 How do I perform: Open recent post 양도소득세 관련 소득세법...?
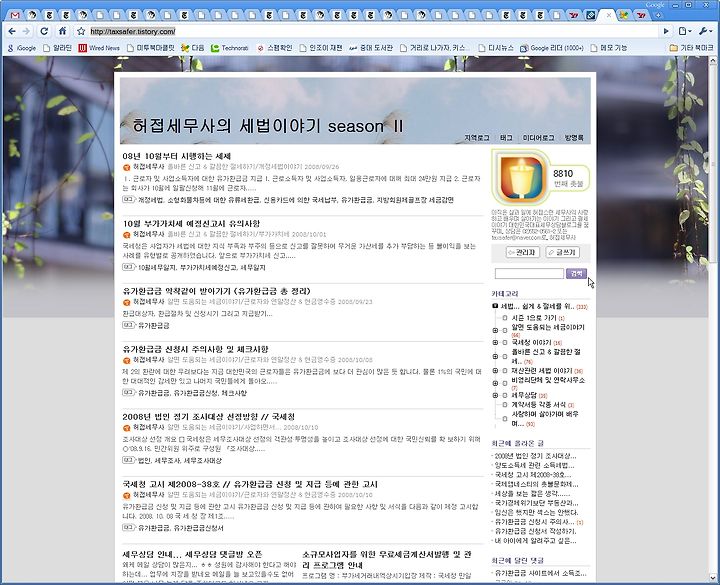coord(534,465)
